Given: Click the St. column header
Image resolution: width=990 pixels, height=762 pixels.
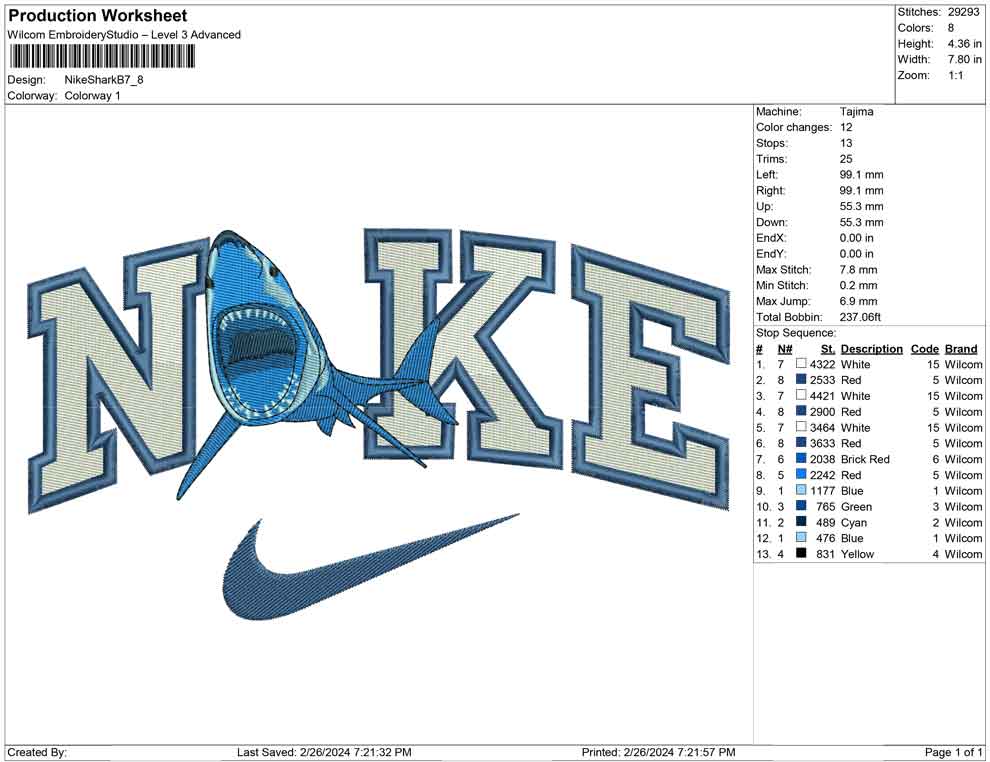Looking at the screenshot, I should [x=828, y=349].
